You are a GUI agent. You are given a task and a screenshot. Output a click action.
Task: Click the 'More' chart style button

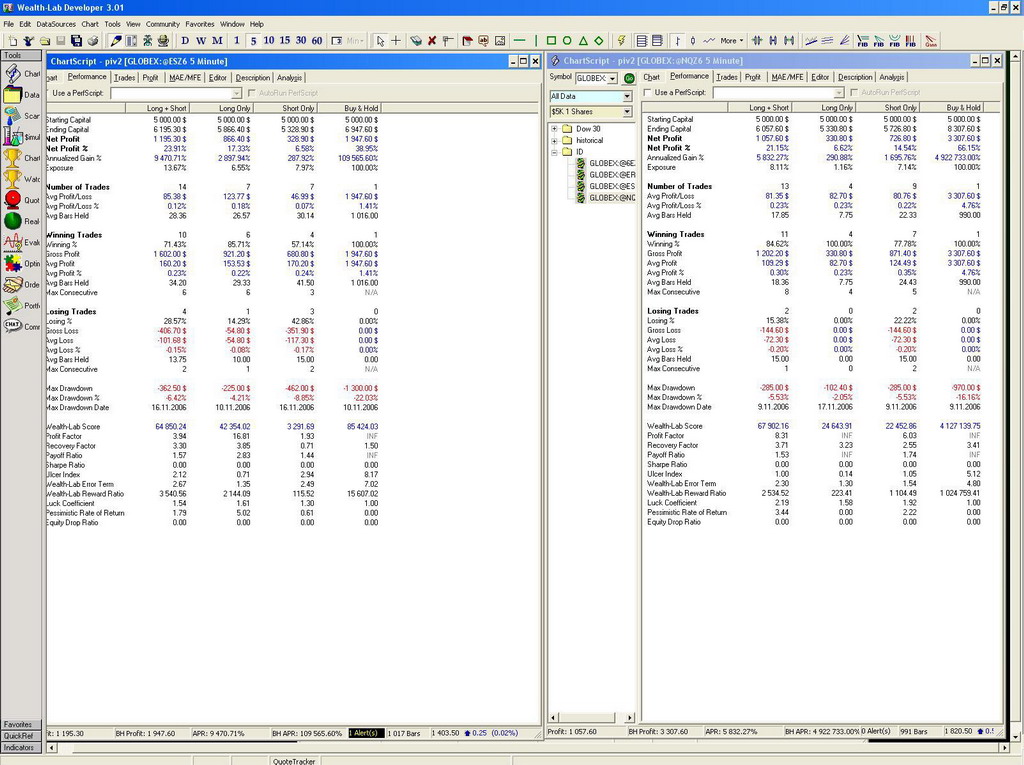[729, 41]
